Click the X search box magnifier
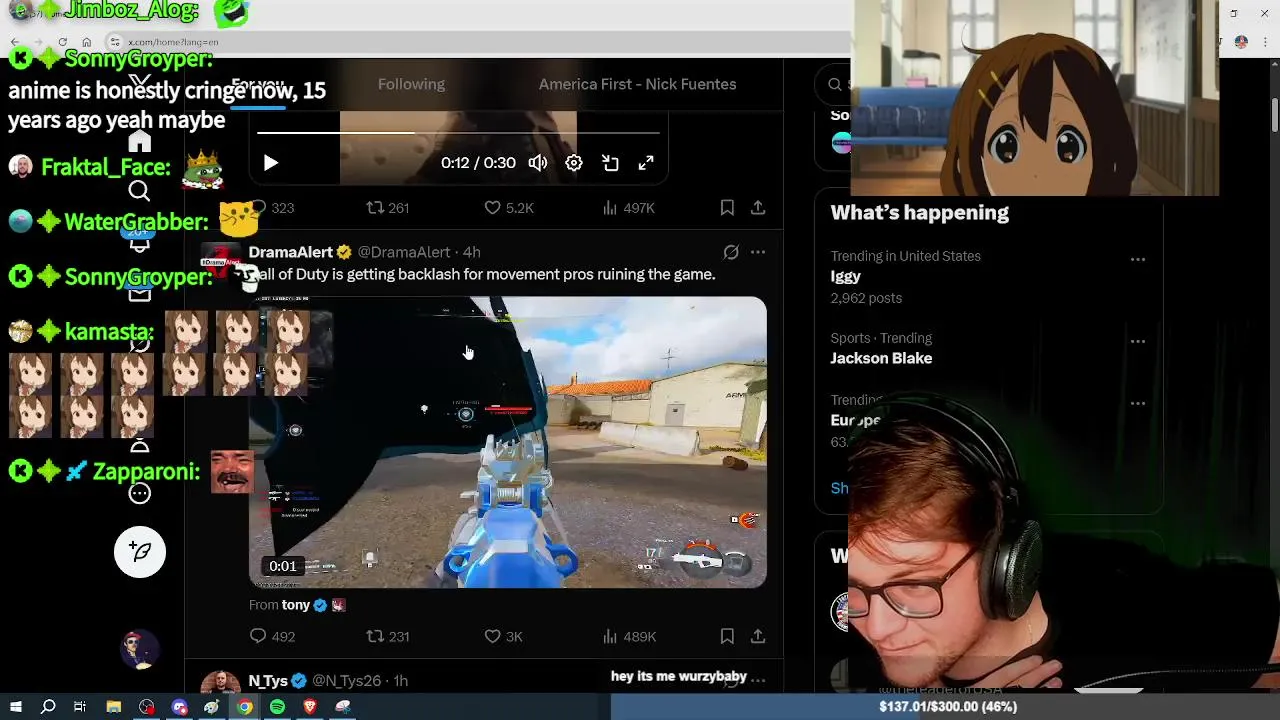The width and height of the screenshot is (1280, 720). 835,84
